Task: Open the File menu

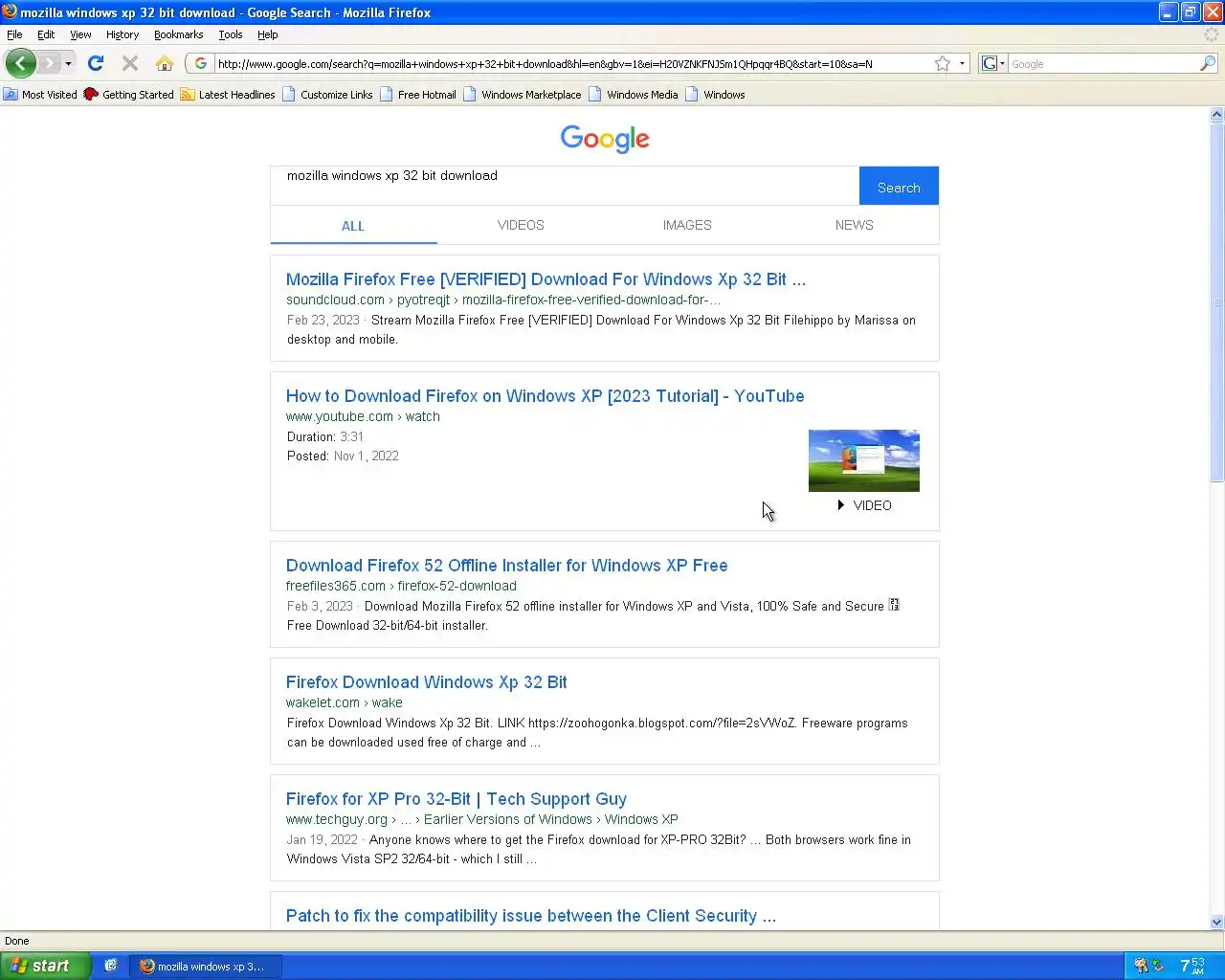Action: [14, 34]
